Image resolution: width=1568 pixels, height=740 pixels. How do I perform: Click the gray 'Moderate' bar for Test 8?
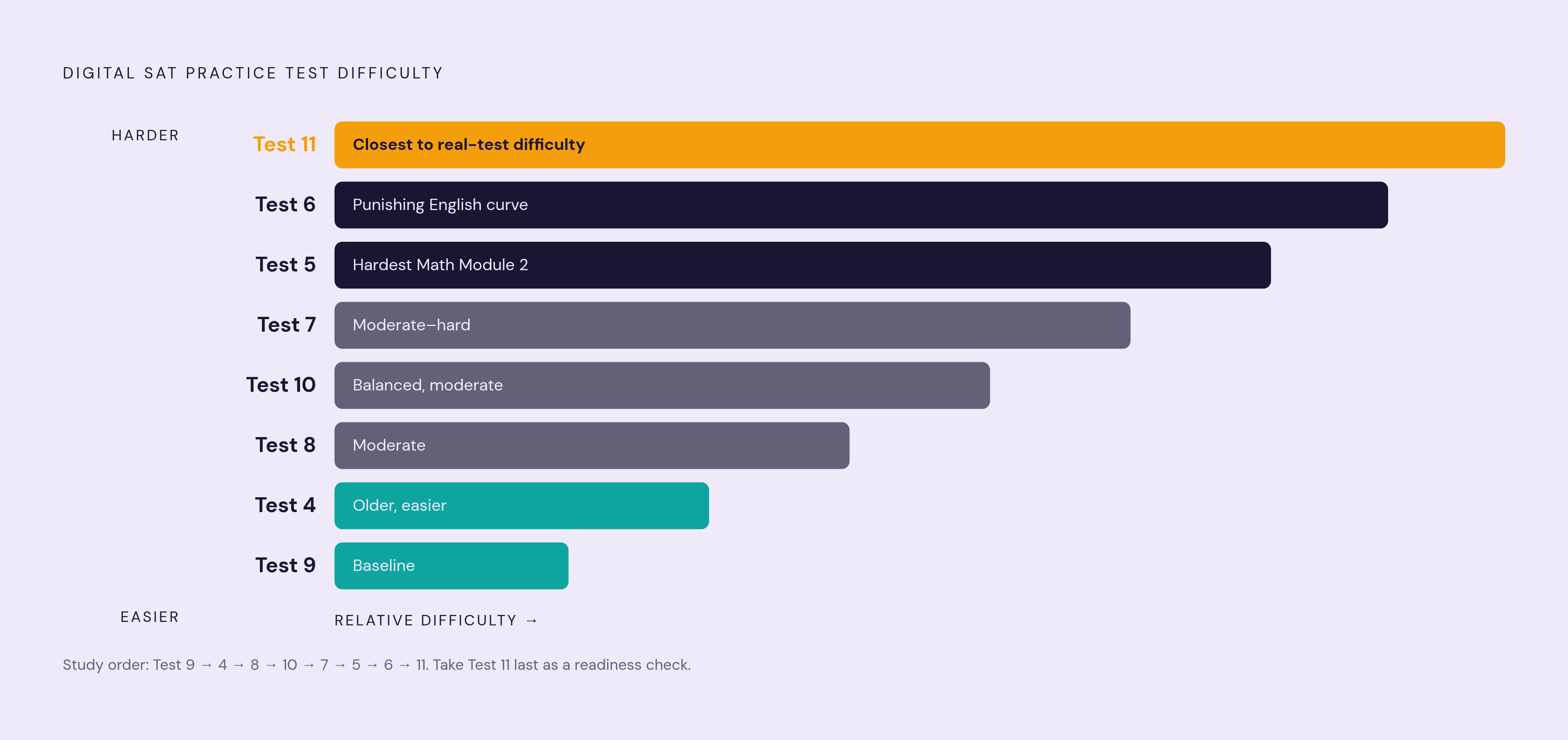click(x=591, y=445)
